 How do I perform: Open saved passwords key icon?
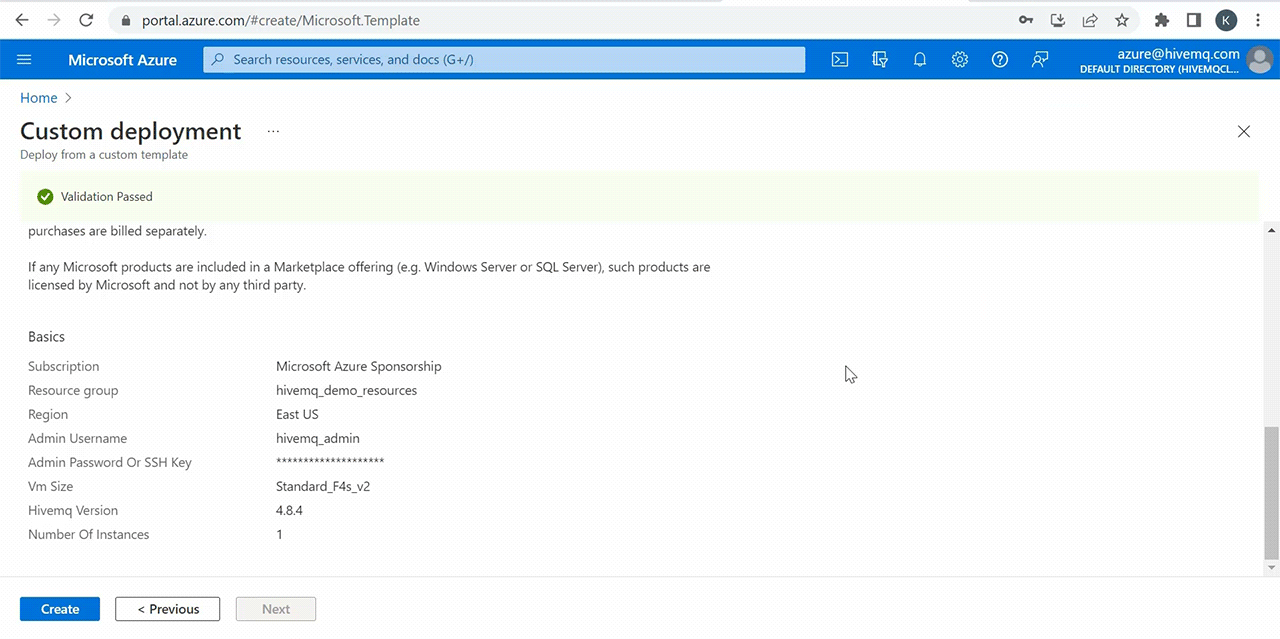click(x=1026, y=20)
